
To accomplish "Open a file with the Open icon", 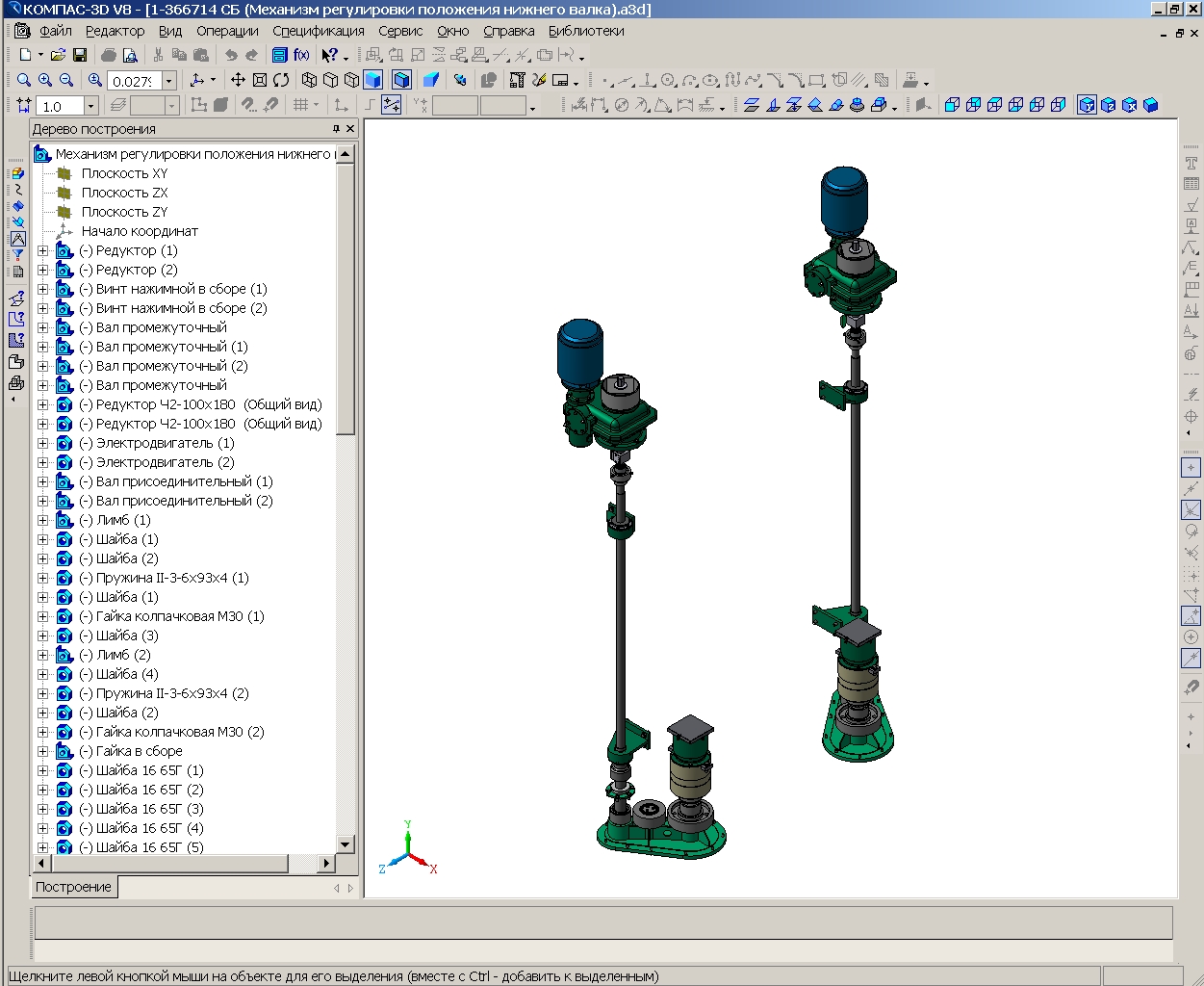I will coord(58,56).
